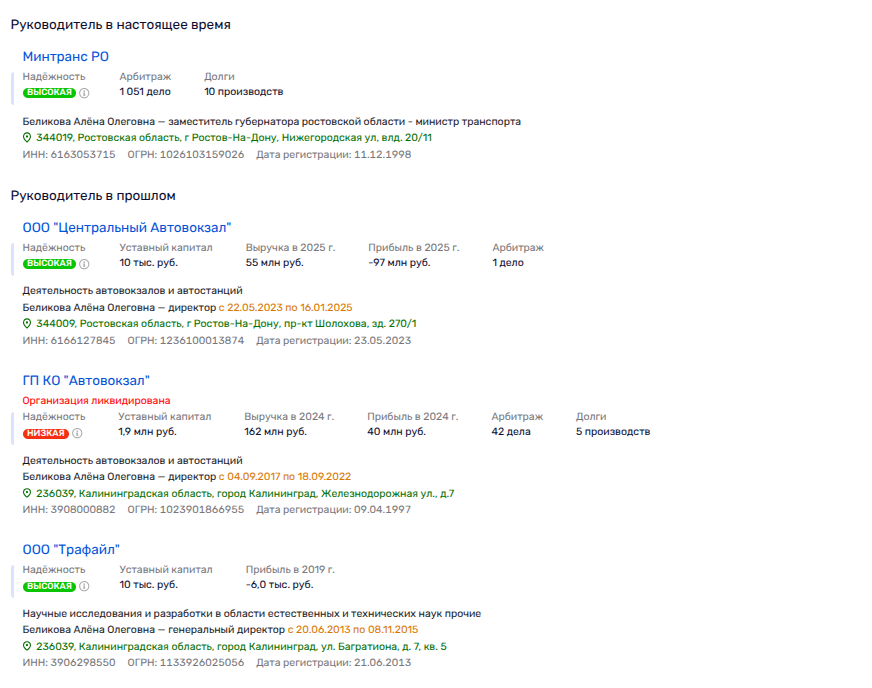Image resolution: width=872 pixels, height=688 pixels.
Task: Open the Минтранс РО company link
Action: 65,56
